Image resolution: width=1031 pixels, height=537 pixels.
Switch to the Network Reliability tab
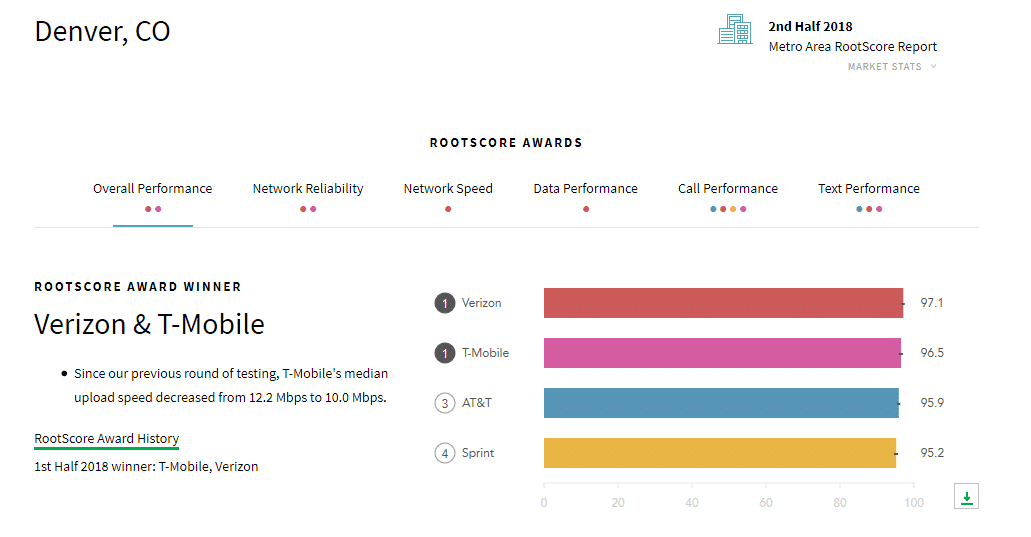coord(308,189)
